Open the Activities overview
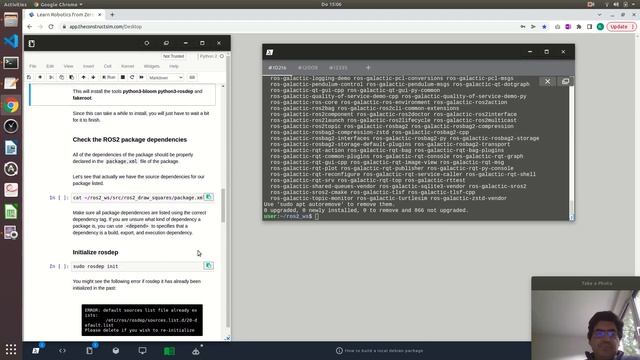The image size is (640, 360). pyautogui.click(x=15, y=4)
